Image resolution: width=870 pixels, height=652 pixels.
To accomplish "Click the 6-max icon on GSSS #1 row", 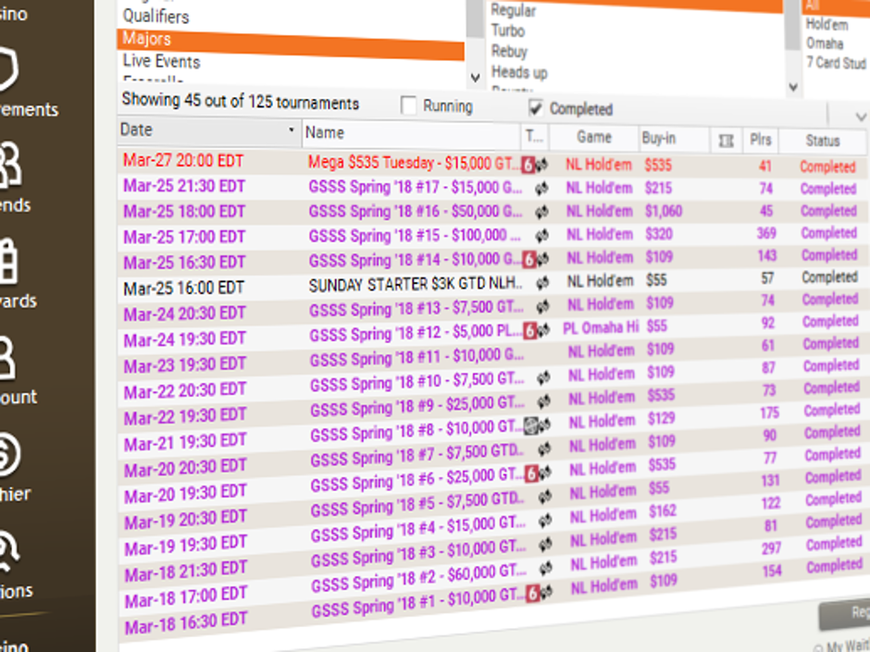I will click(533, 594).
